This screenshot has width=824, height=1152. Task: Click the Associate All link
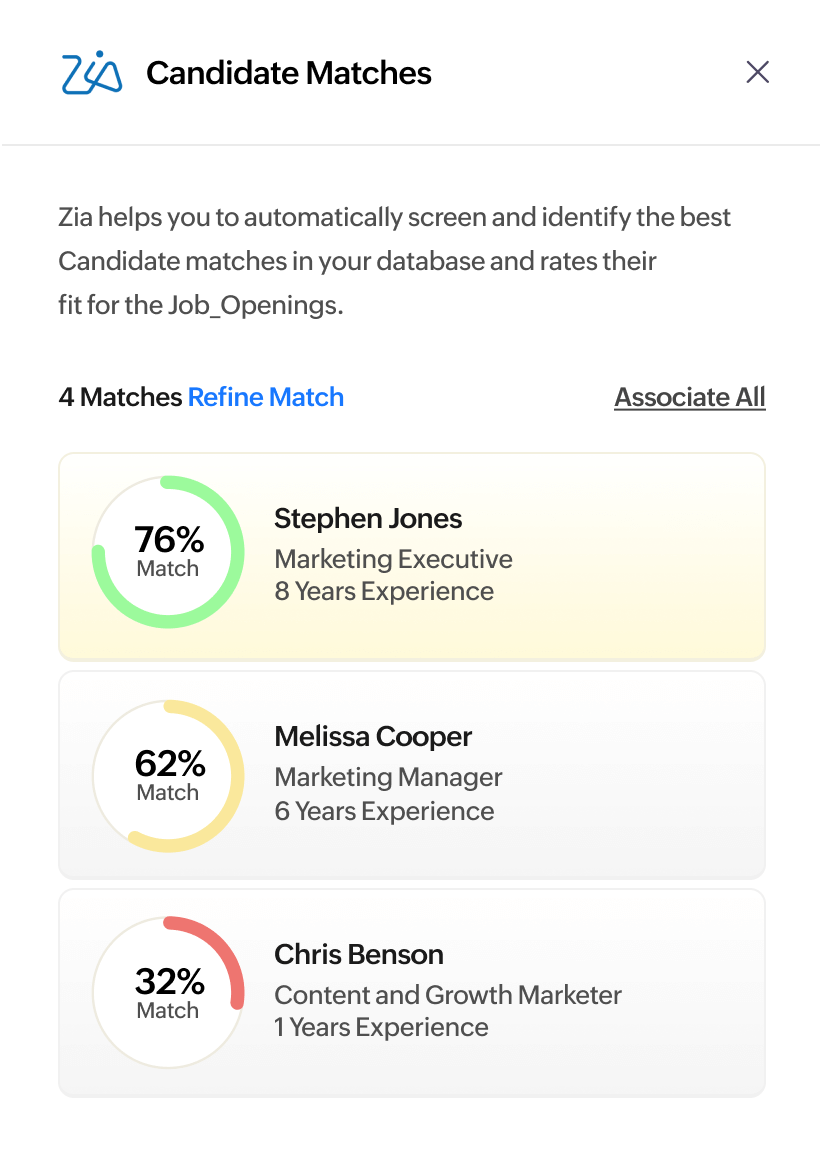pyautogui.click(x=689, y=397)
